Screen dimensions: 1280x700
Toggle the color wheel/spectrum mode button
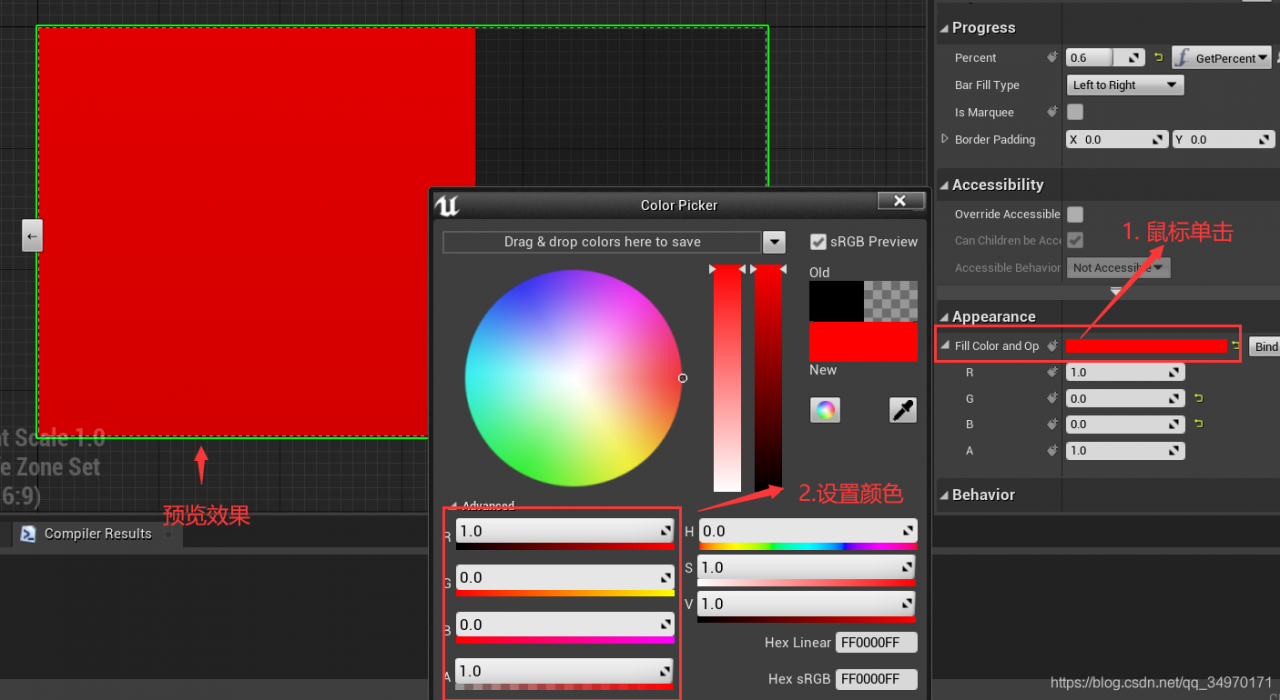tap(825, 410)
